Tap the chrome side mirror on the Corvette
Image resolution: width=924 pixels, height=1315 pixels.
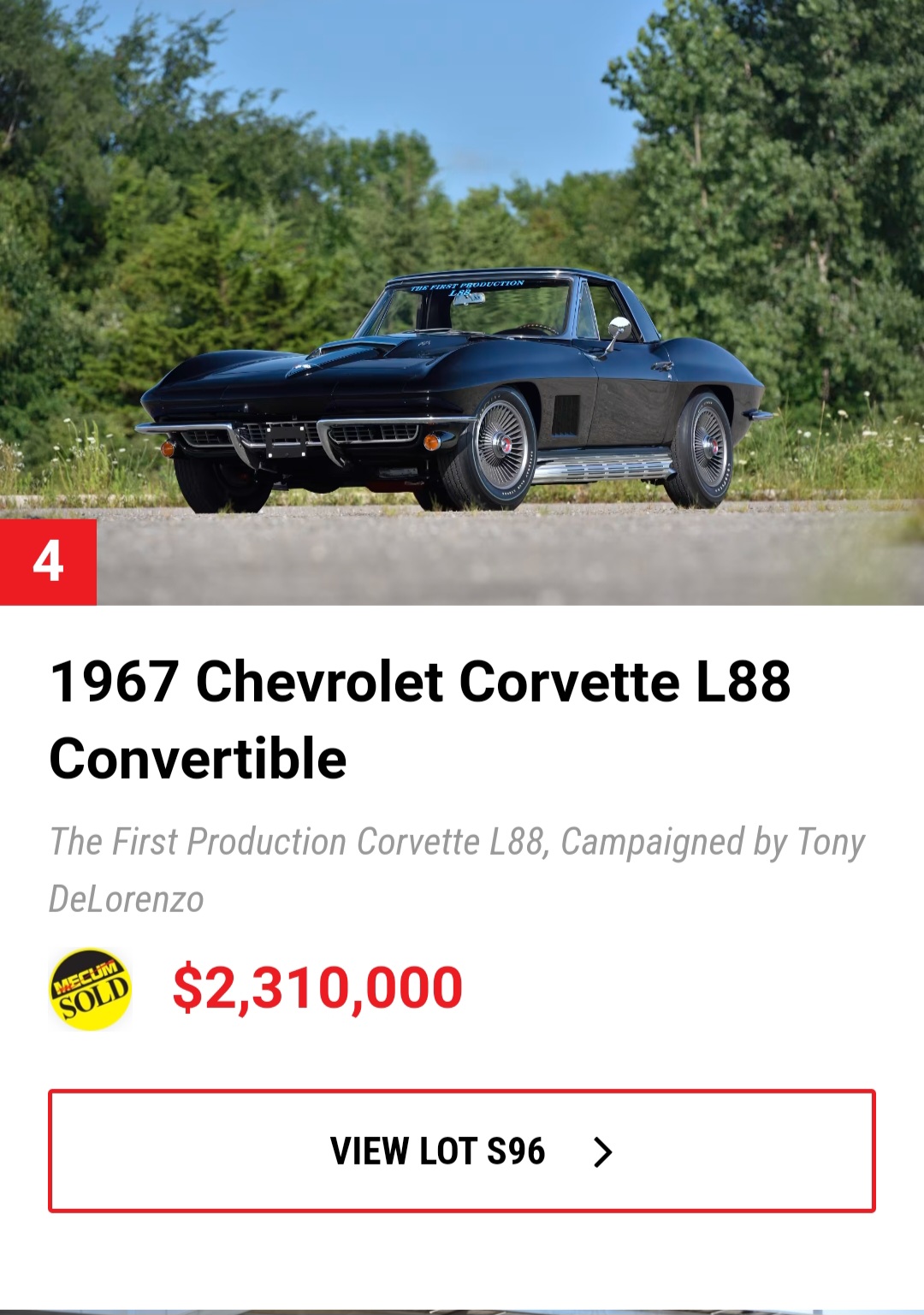tap(619, 329)
